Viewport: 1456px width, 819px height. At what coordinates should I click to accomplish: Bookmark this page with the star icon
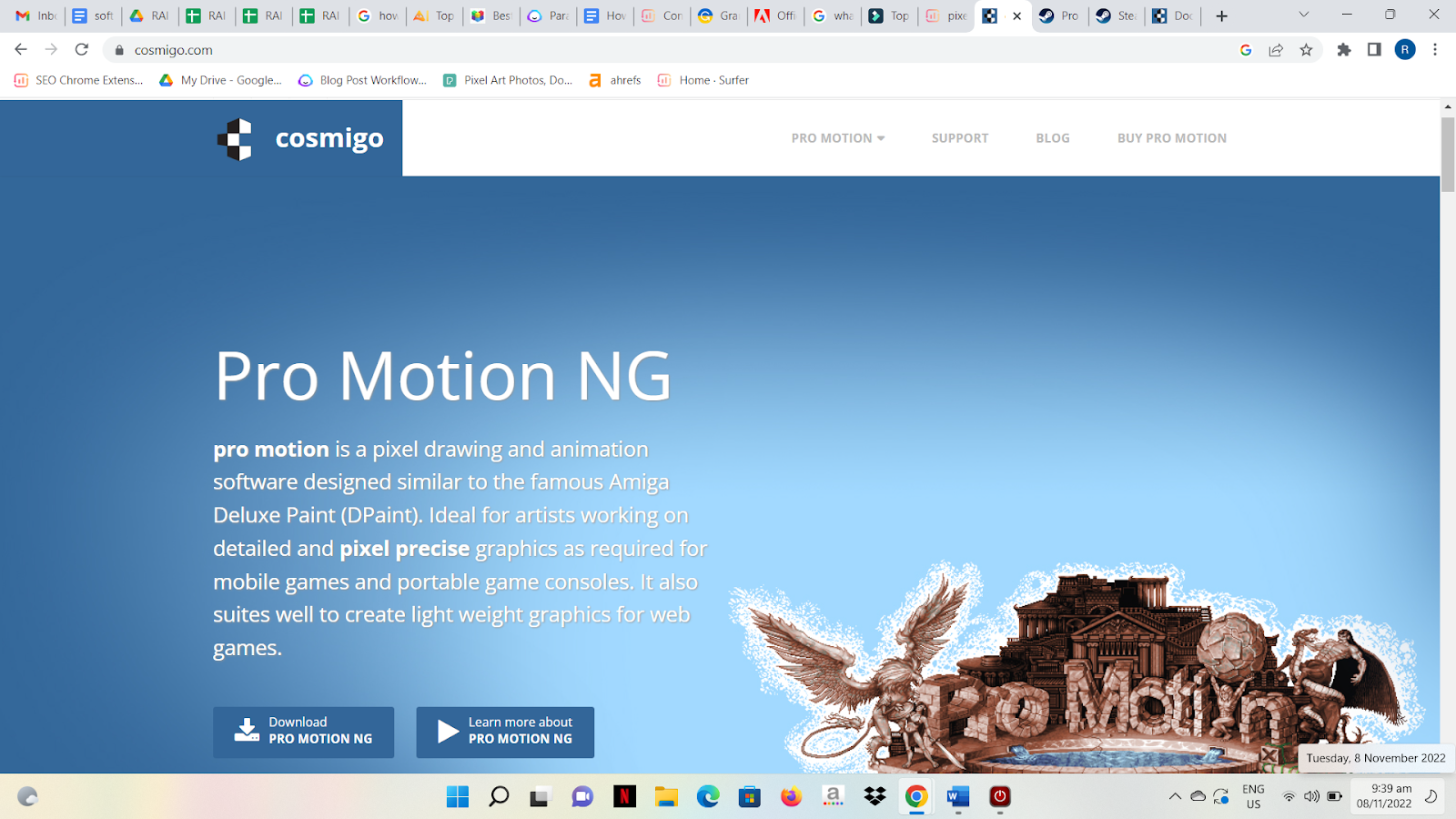click(x=1306, y=50)
